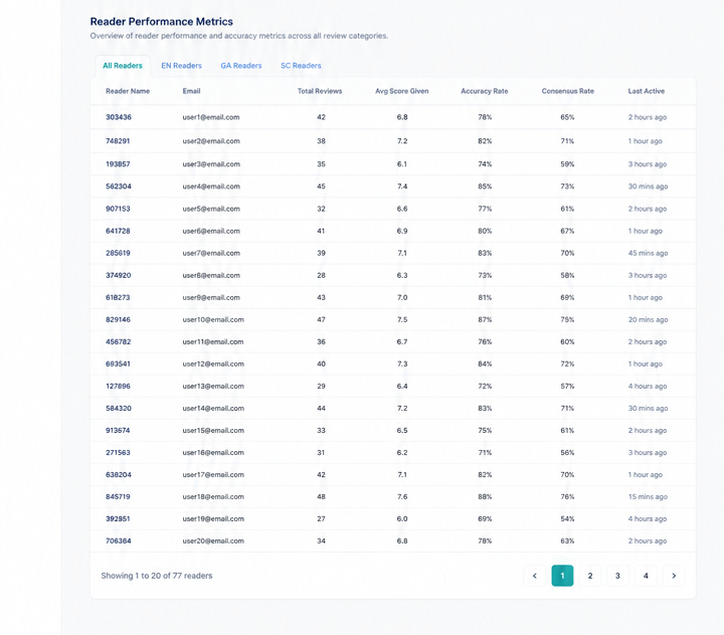Go to the next page arrow
Viewport: 724px width, 635px height.
point(674,575)
